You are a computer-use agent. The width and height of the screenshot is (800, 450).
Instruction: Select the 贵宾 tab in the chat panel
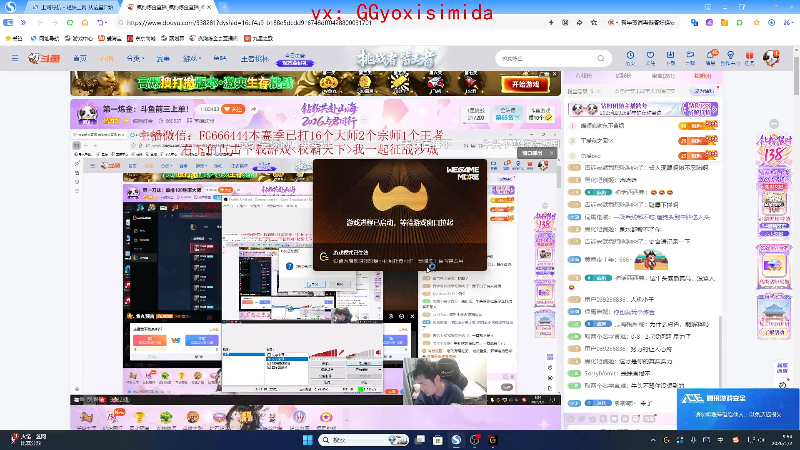663,76
